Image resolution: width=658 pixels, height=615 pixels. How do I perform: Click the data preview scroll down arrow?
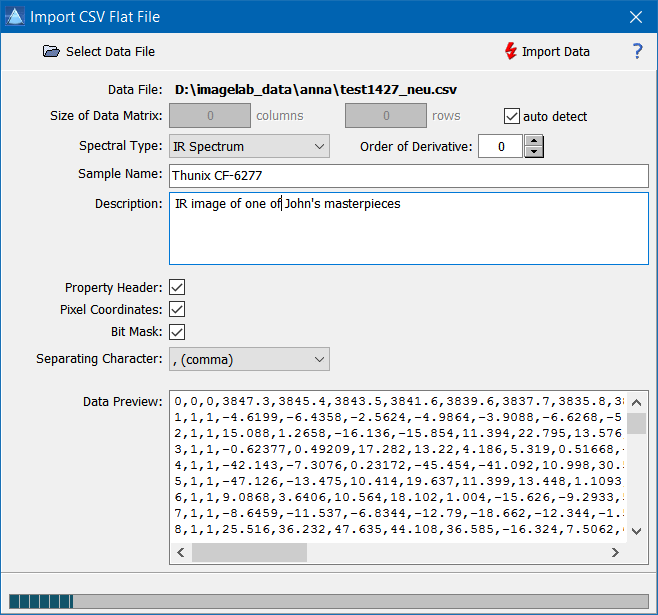[637, 531]
